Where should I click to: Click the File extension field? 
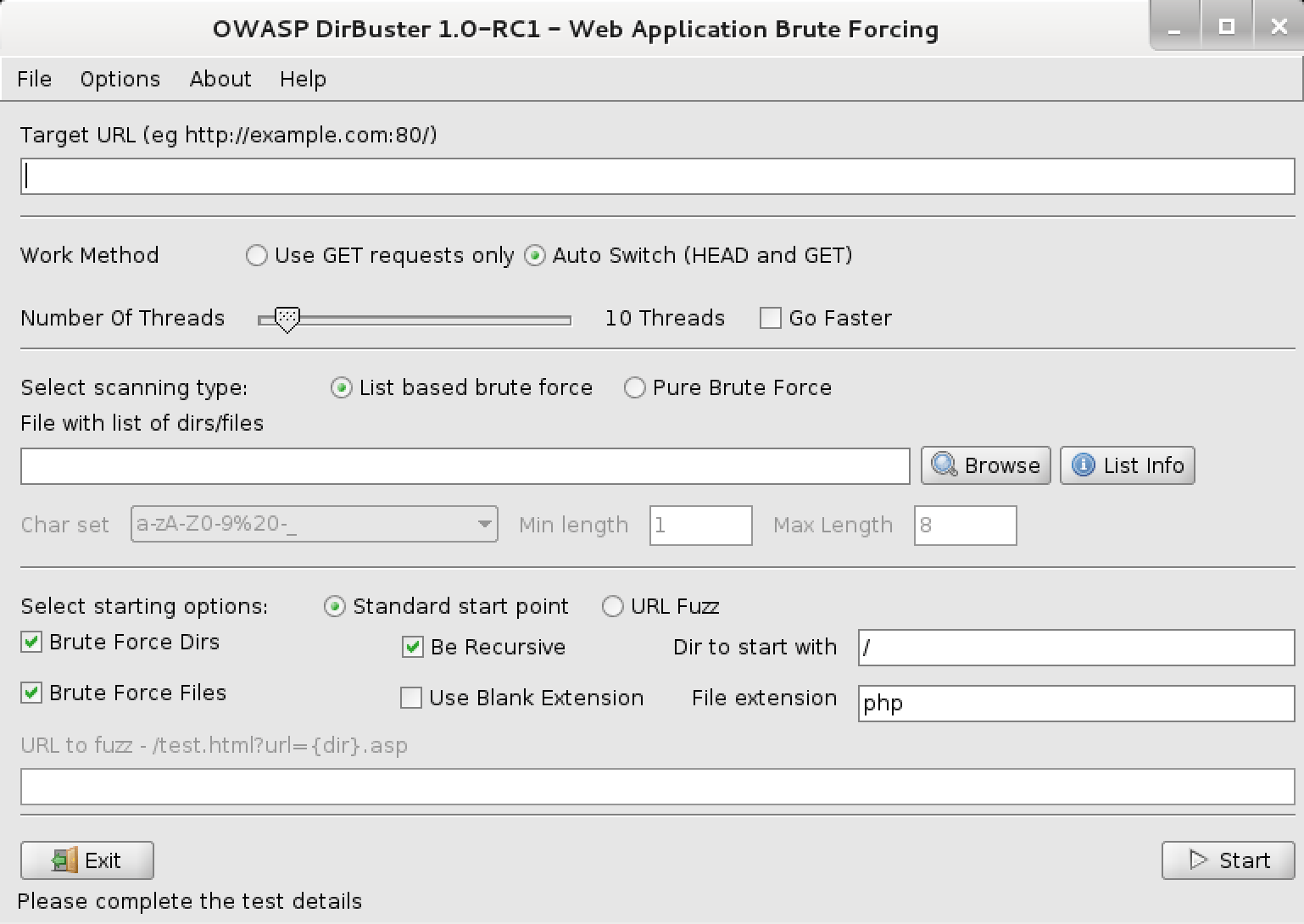(x=1076, y=703)
